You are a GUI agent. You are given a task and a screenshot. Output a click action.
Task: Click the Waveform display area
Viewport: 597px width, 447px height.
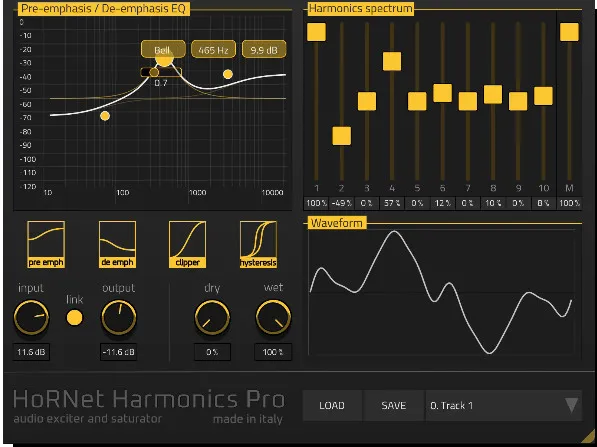[x=442, y=292]
